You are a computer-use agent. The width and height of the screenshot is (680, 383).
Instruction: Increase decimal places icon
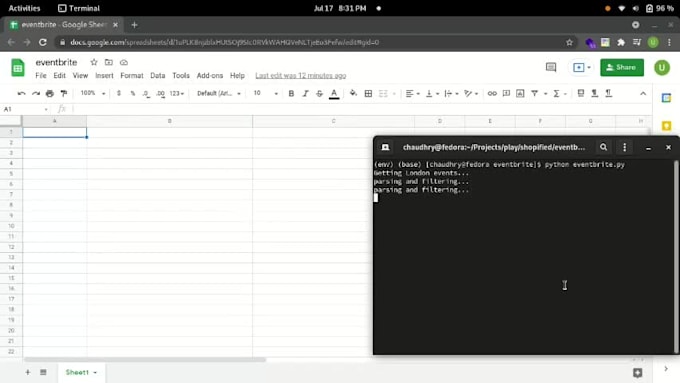160,93
